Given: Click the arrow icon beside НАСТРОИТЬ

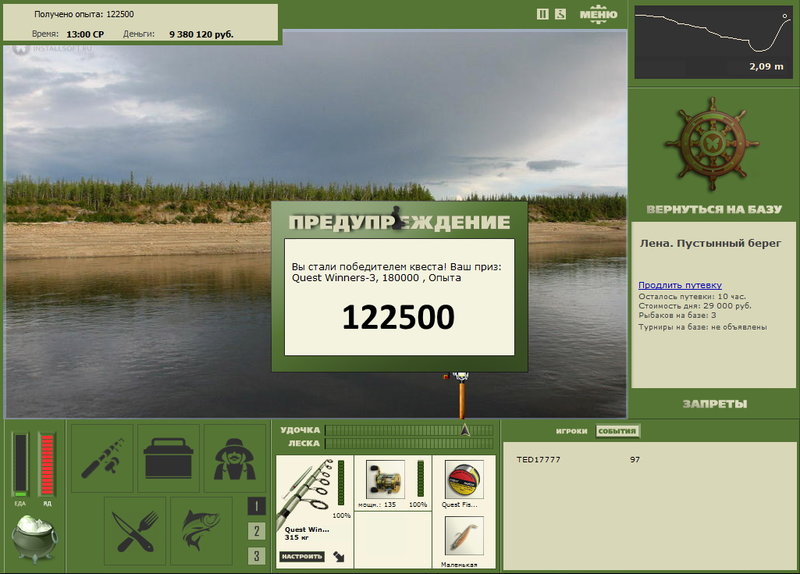Looking at the screenshot, I should (x=339, y=556).
